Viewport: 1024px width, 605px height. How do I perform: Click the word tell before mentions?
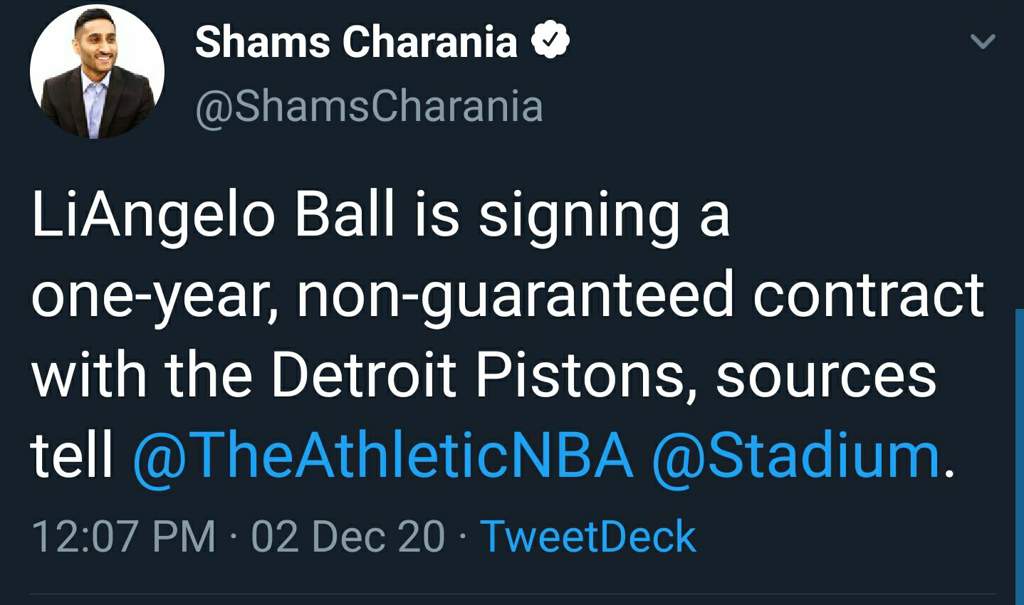tap(72, 454)
